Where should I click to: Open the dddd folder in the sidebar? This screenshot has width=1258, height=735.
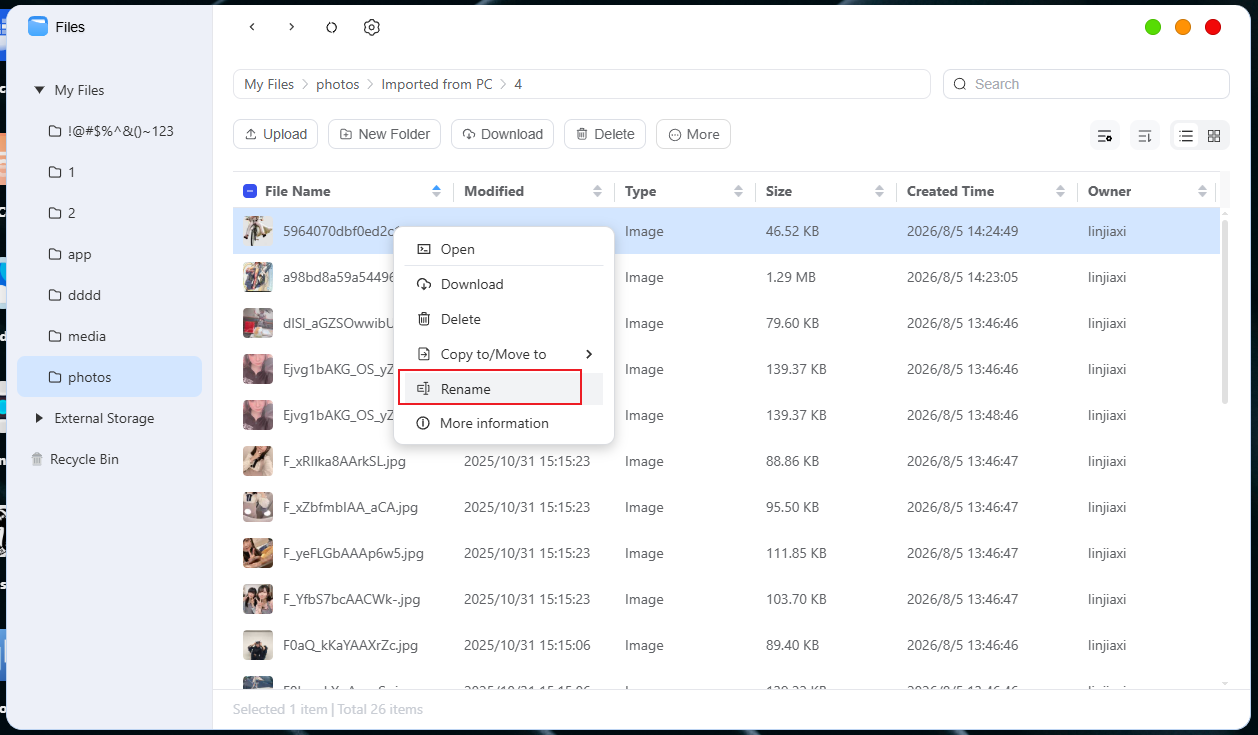tap(110, 295)
